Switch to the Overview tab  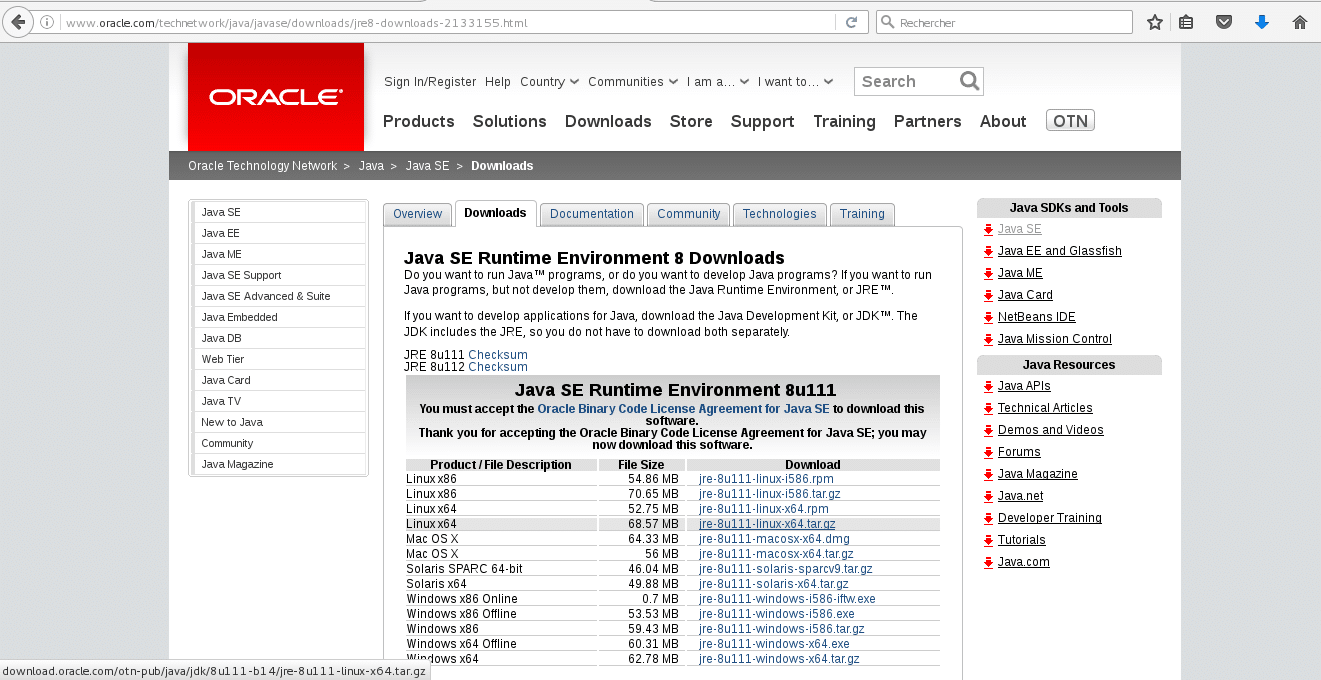click(x=417, y=214)
